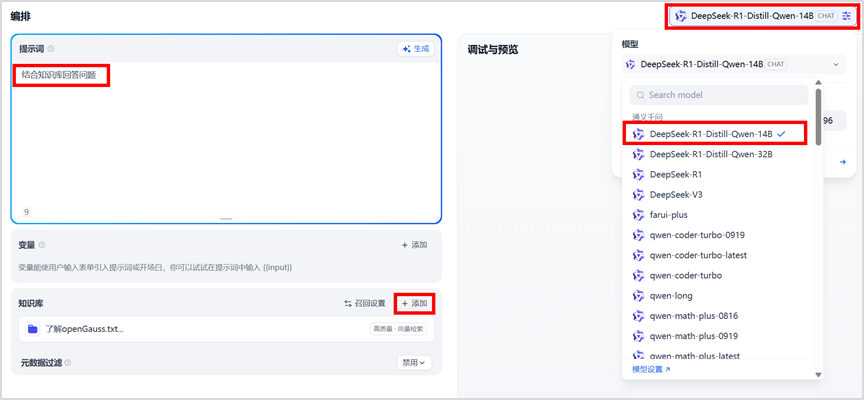Click the 编排 page title
This screenshot has width=864, height=400.
[21, 17]
